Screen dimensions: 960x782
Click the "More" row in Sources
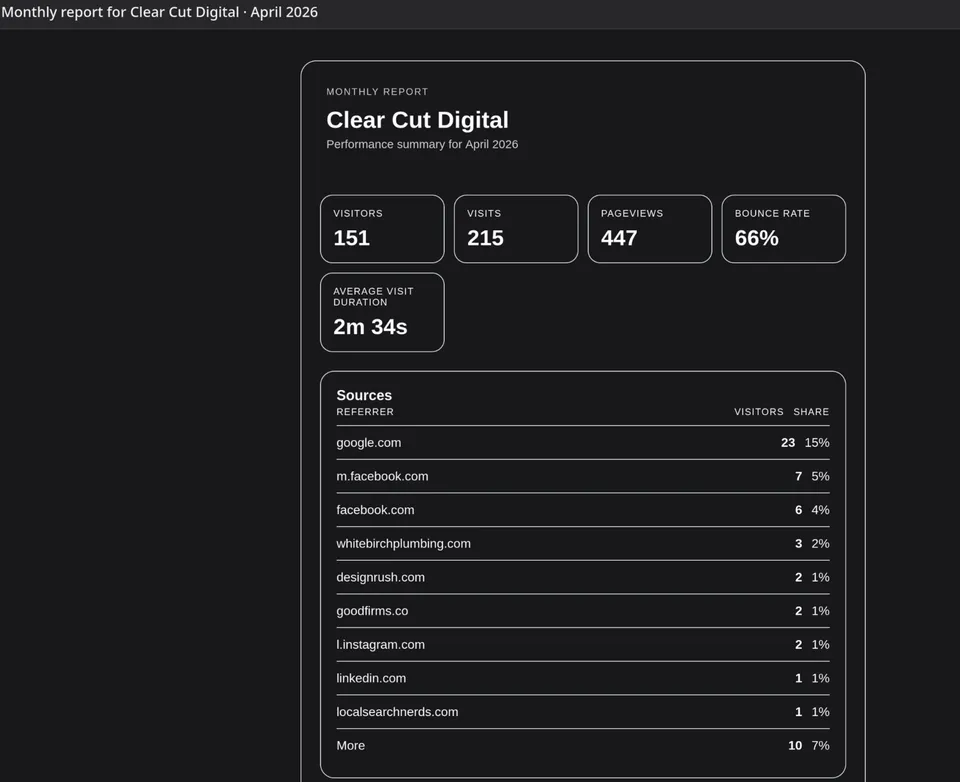[583, 746]
